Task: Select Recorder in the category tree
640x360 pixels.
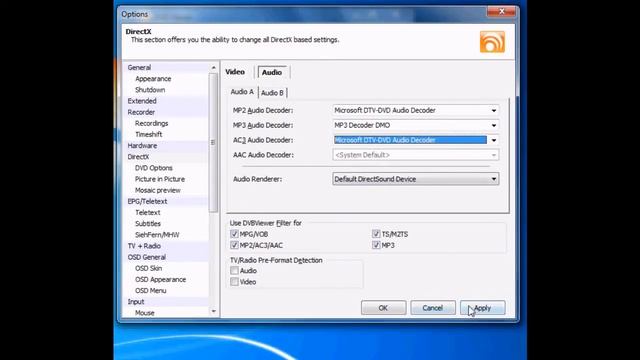Action: pos(141,112)
